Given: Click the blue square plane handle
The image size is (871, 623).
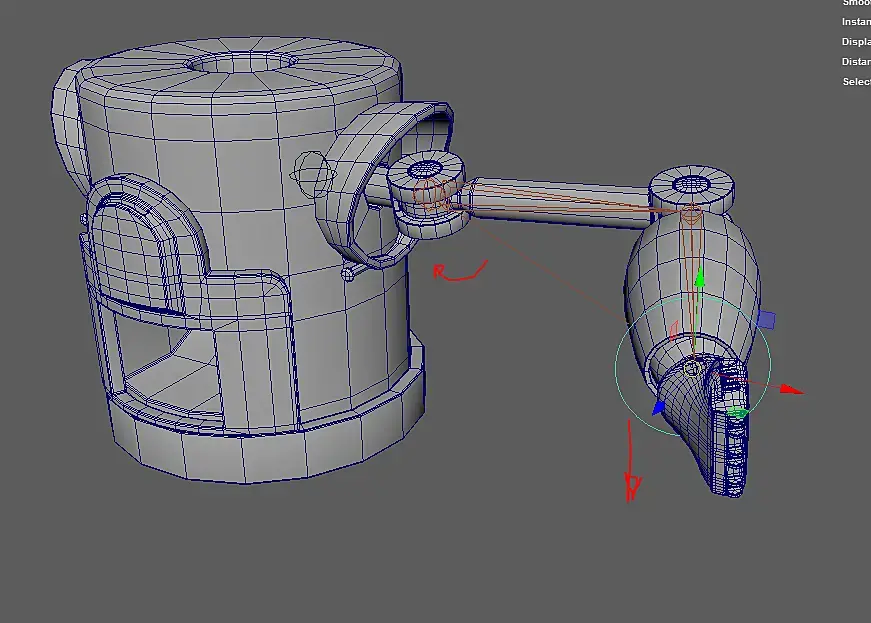Looking at the screenshot, I should pos(767,320).
